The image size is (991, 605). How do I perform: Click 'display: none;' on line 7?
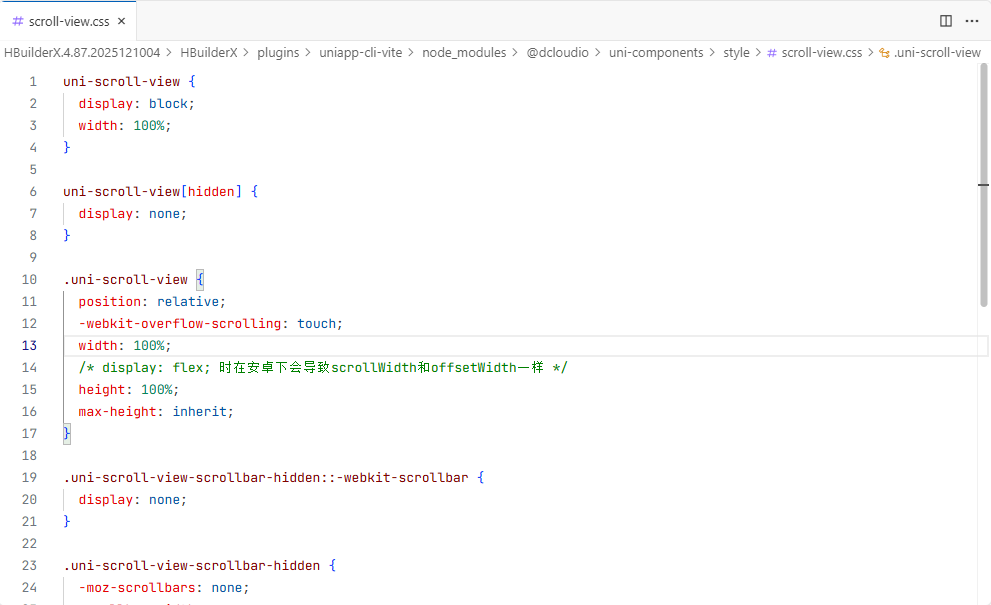click(x=133, y=214)
